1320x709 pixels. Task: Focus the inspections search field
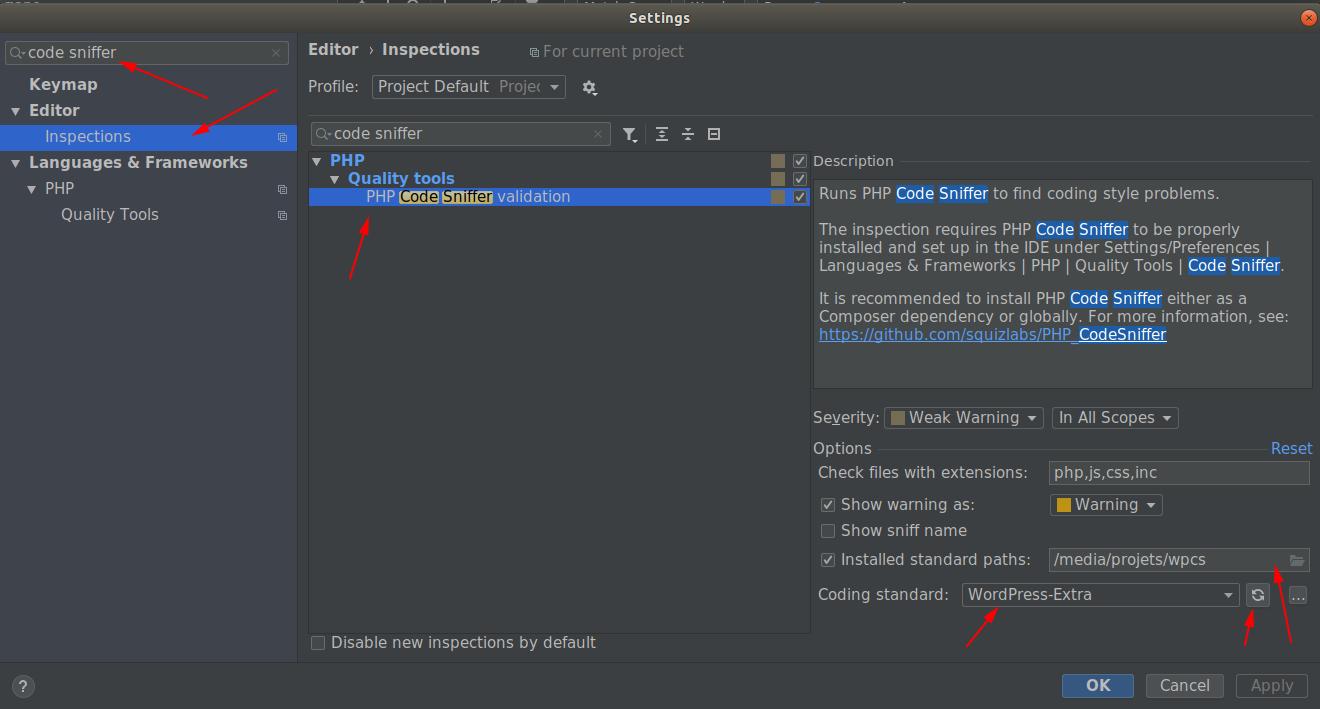pos(460,134)
